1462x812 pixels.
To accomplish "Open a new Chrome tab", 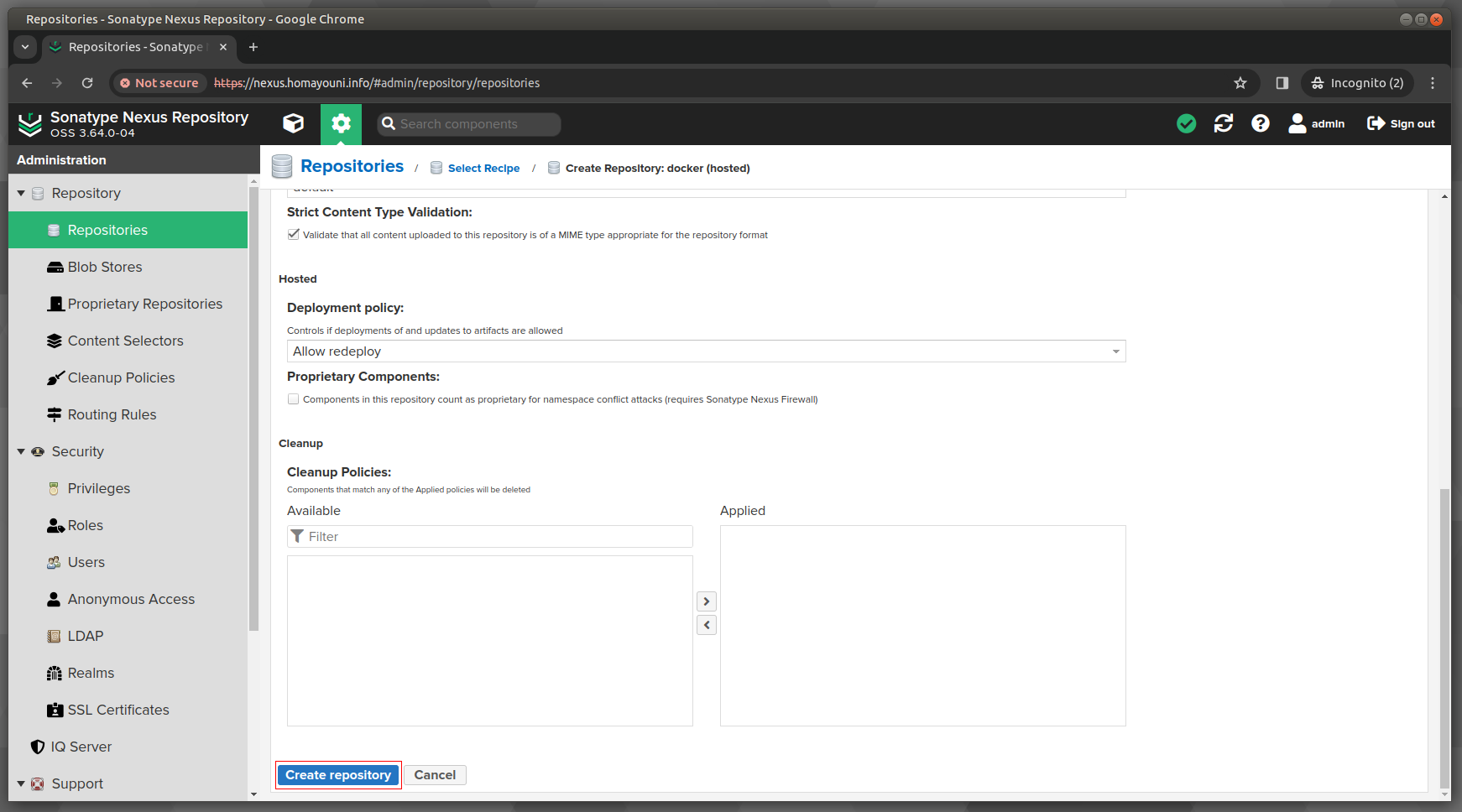I will coord(253,47).
